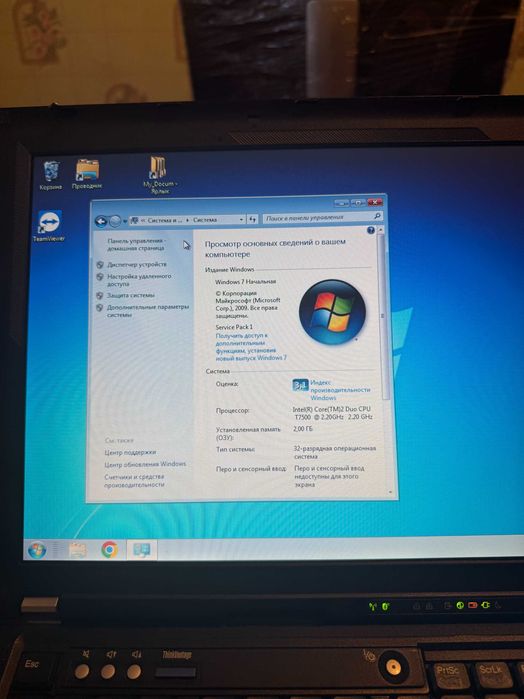Click the Windows 7 Начальная edition text
524x699 pixels.
click(245, 281)
